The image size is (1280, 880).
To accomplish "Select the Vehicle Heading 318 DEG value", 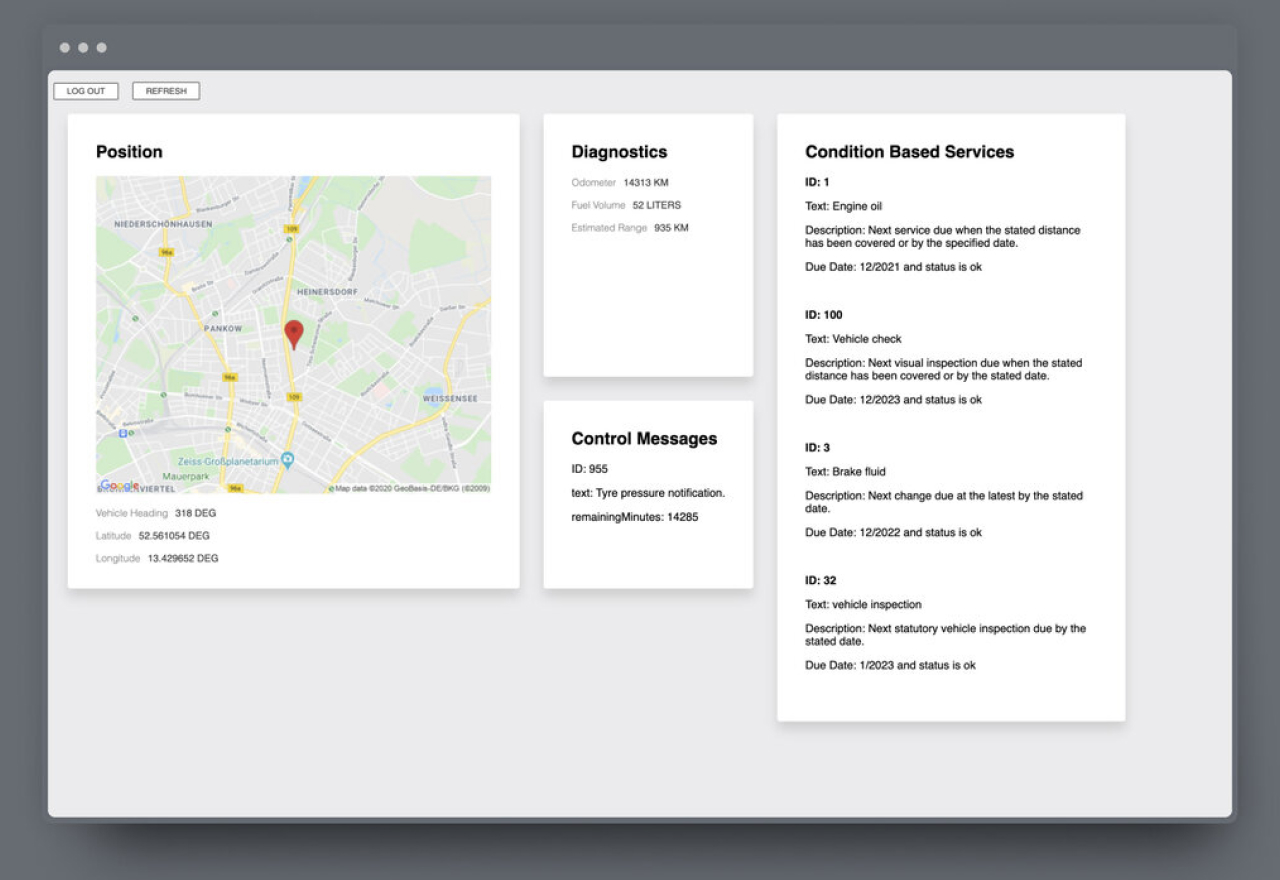I will pos(195,513).
